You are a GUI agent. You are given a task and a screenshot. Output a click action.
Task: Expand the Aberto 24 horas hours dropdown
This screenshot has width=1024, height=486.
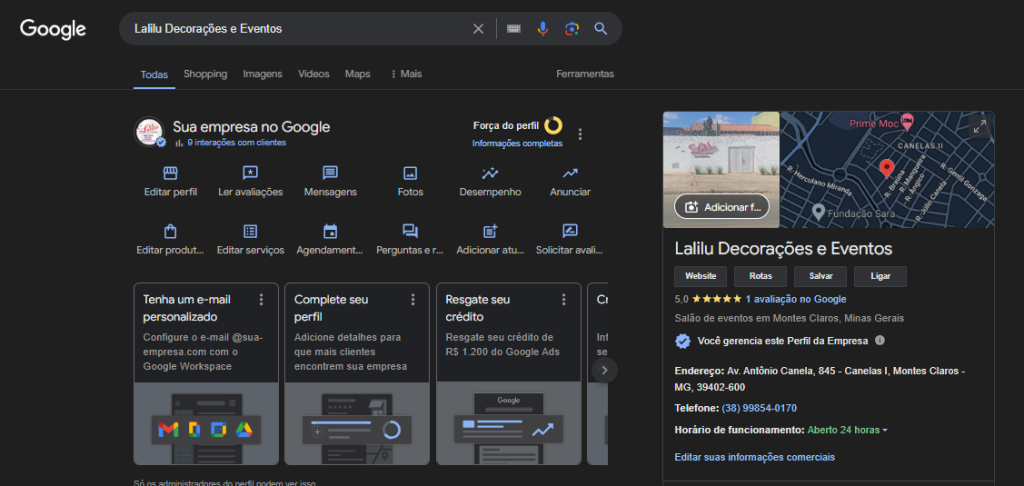point(848,430)
